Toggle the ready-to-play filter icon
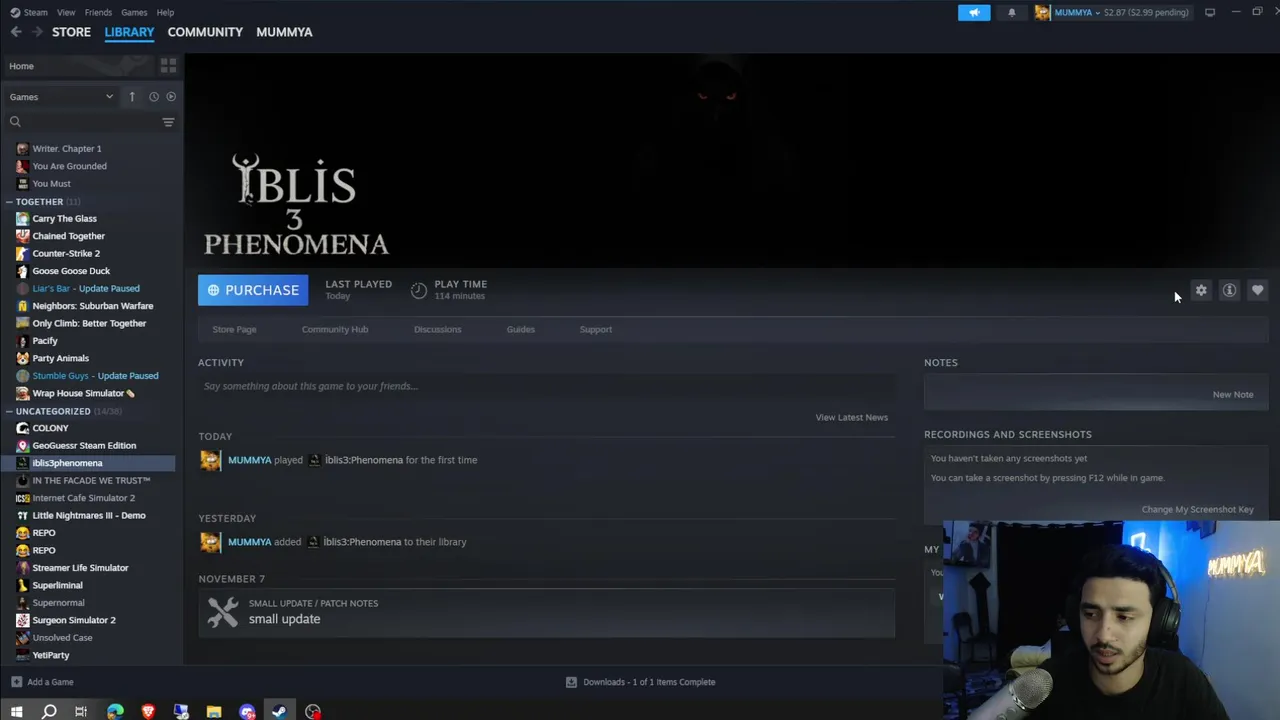 click(x=171, y=97)
